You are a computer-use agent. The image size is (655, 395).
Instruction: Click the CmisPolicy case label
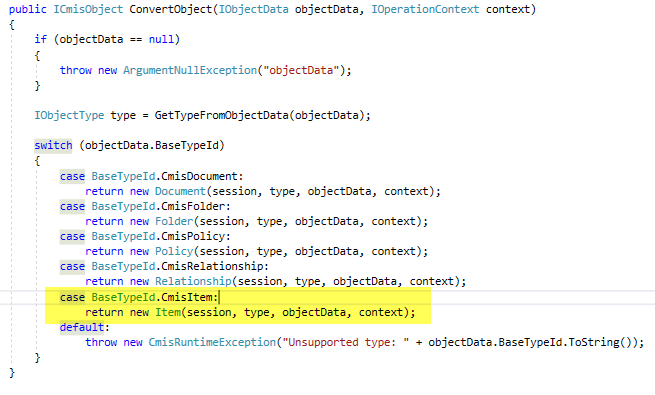point(193,236)
